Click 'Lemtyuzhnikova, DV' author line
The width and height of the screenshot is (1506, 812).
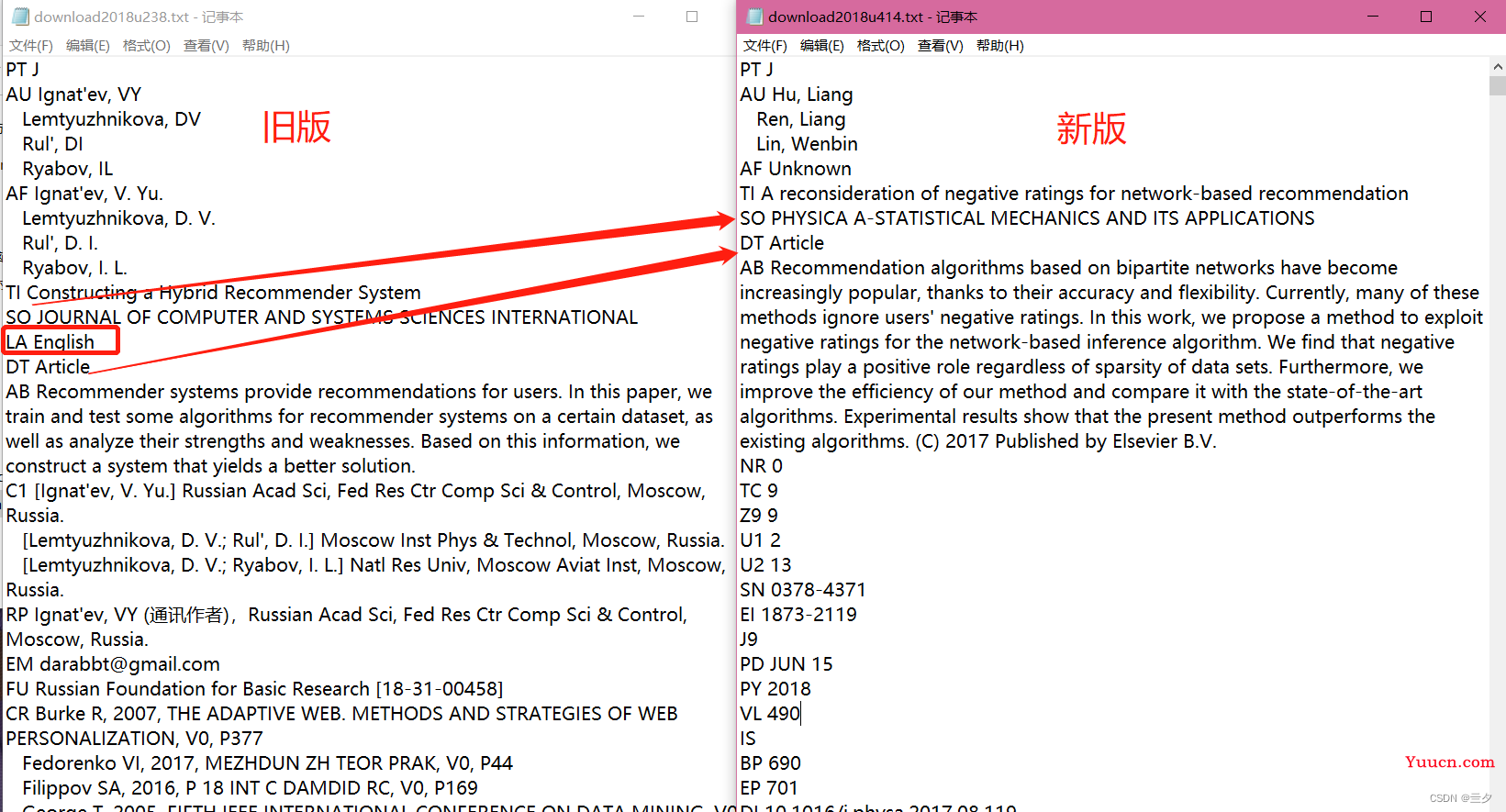click(x=111, y=119)
